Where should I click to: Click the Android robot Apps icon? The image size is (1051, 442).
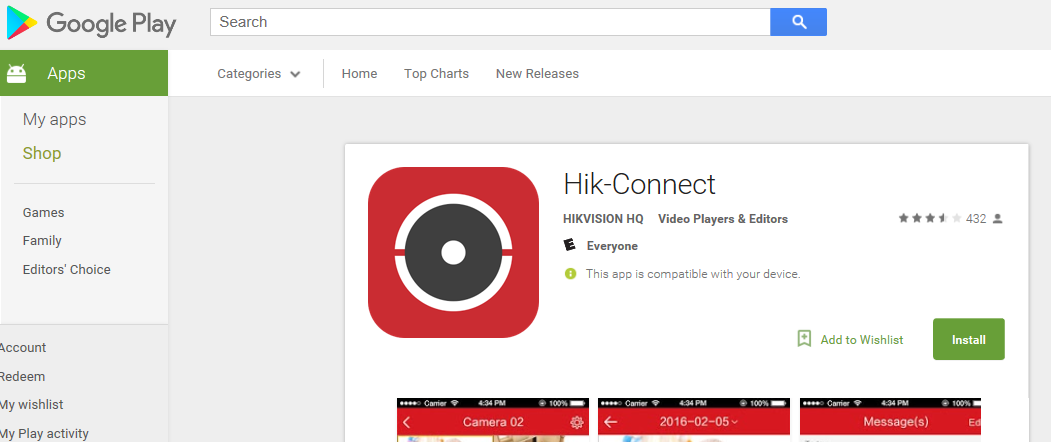[x=16, y=73]
